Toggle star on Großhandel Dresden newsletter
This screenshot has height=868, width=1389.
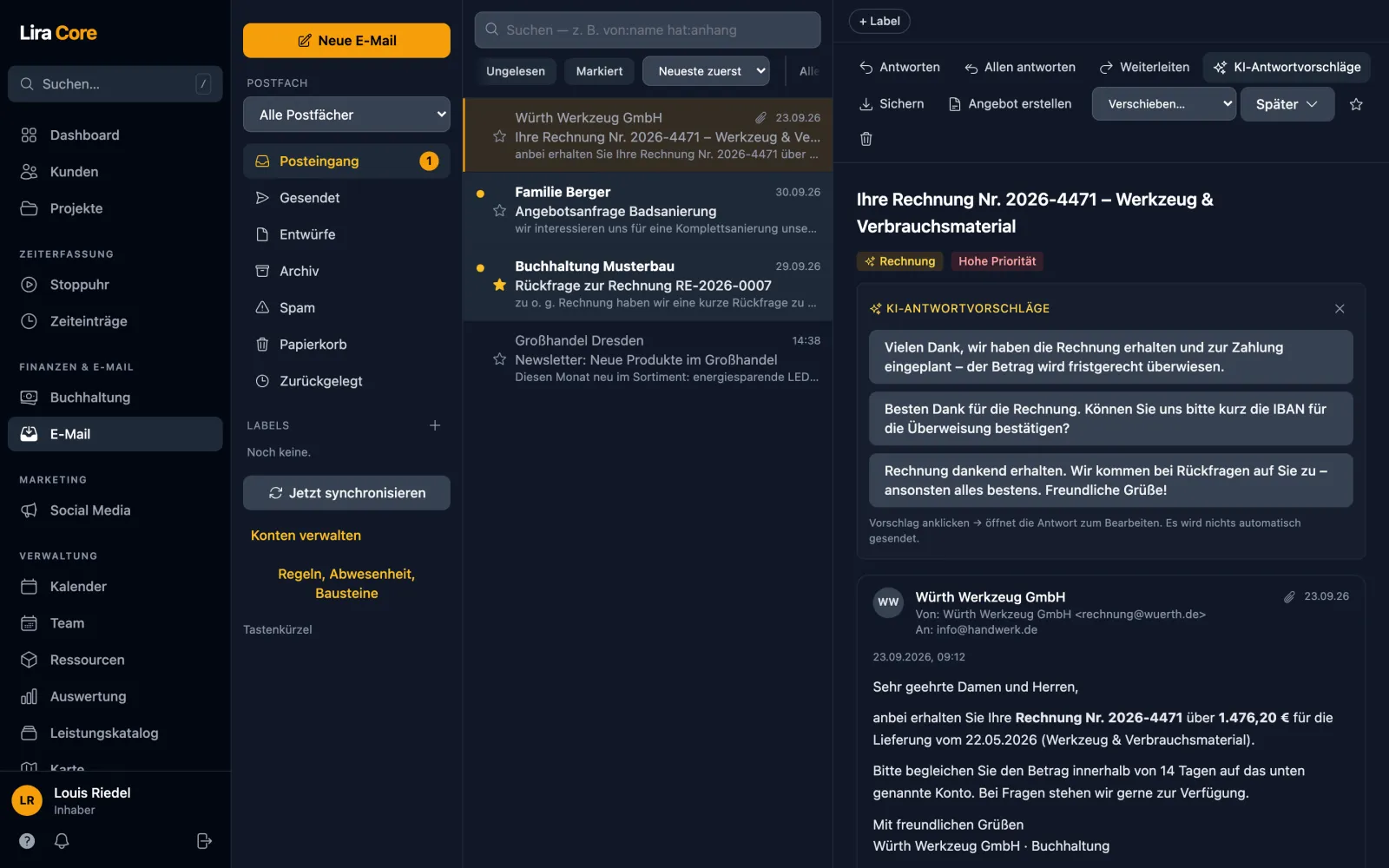(499, 359)
